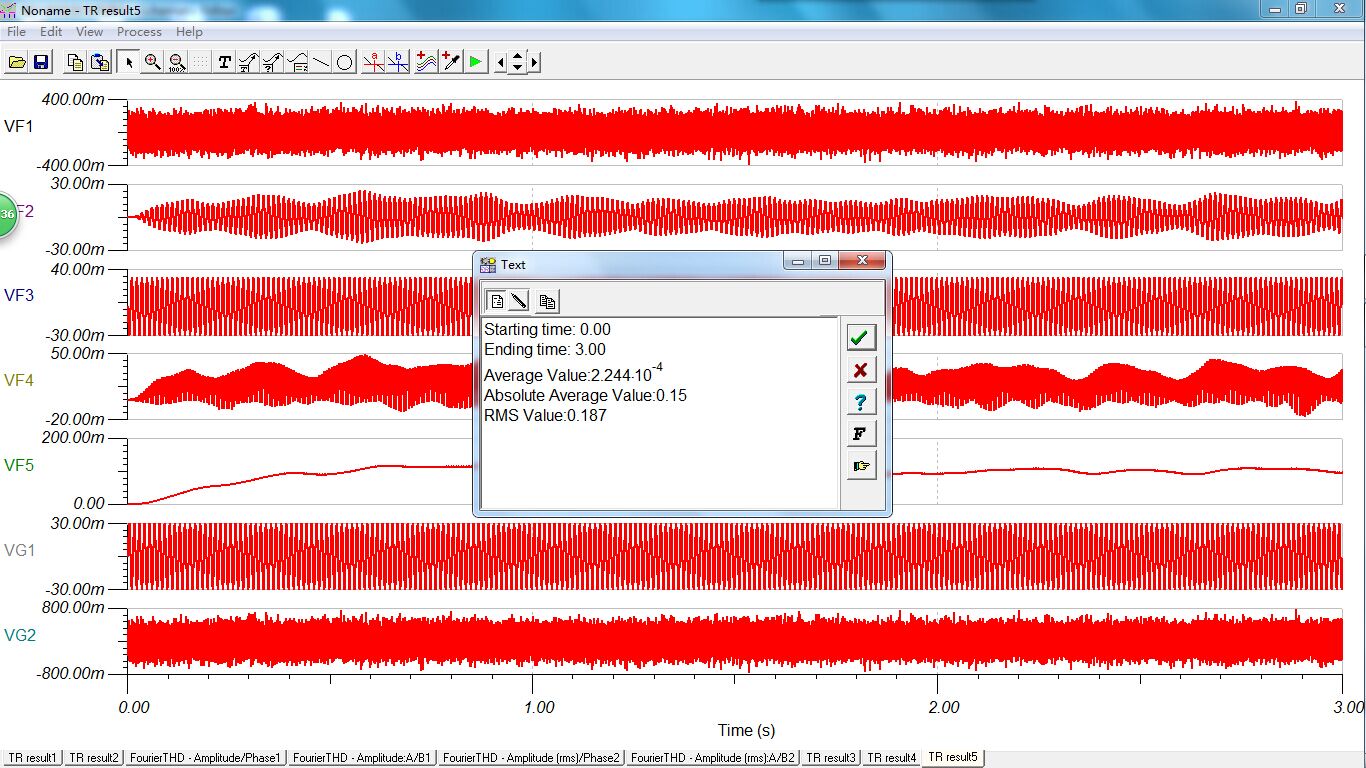Screen dimensions: 1366x768
Task: Cancel Text dialog with red X button
Action: (861, 369)
